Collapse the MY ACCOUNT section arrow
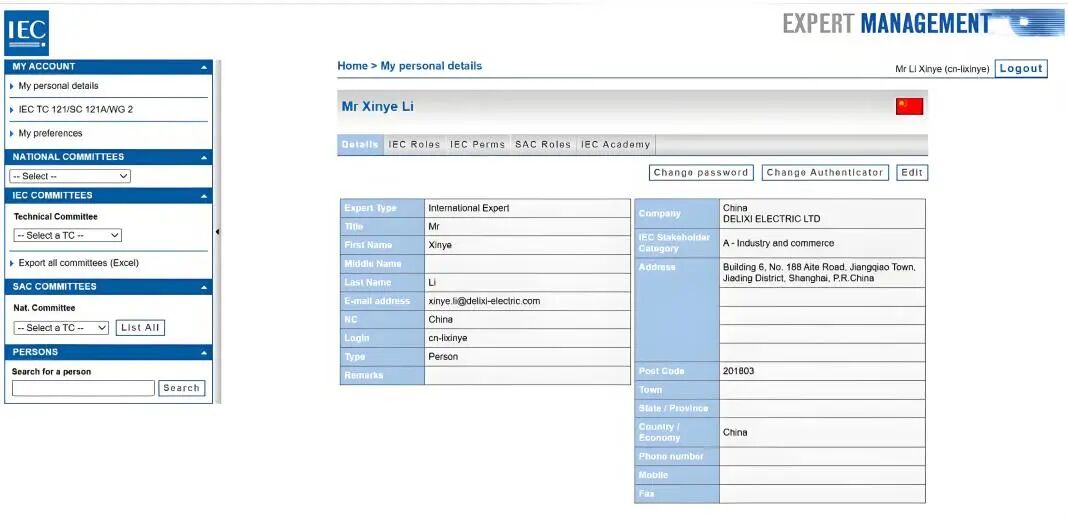The image size is (1068, 519). point(204,67)
